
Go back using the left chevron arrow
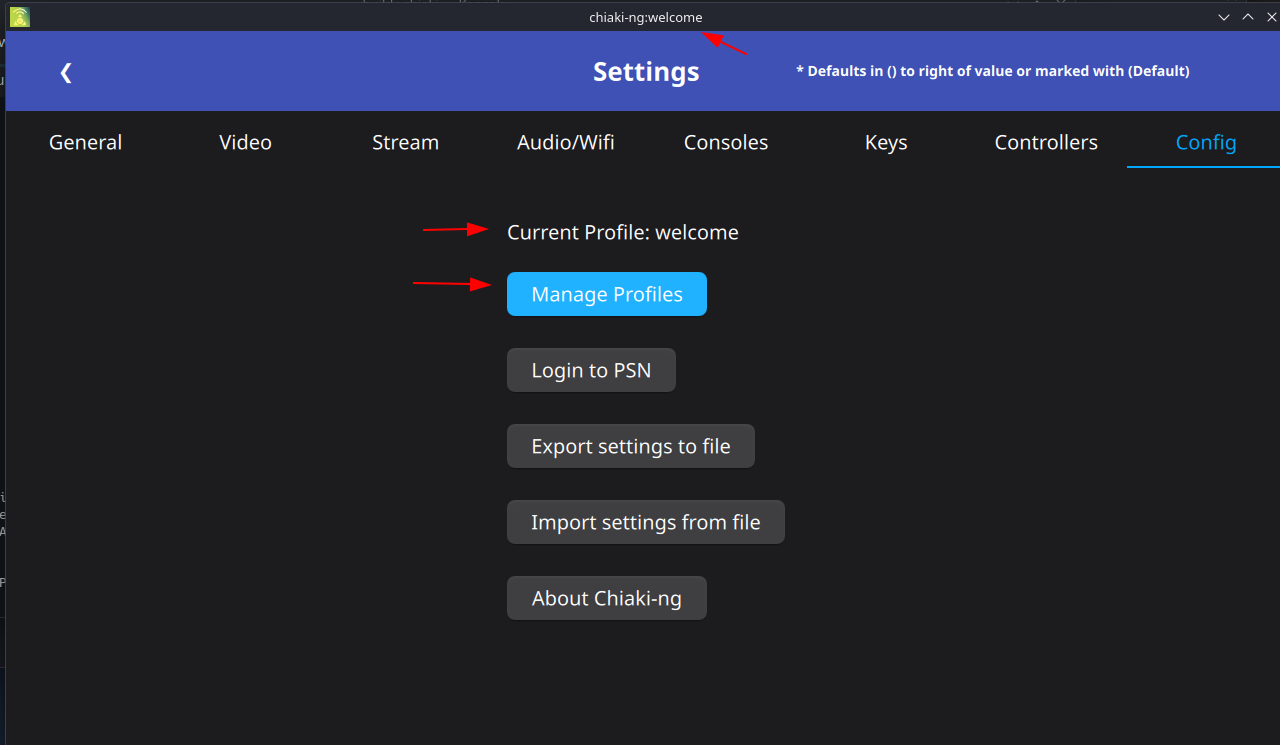click(66, 72)
